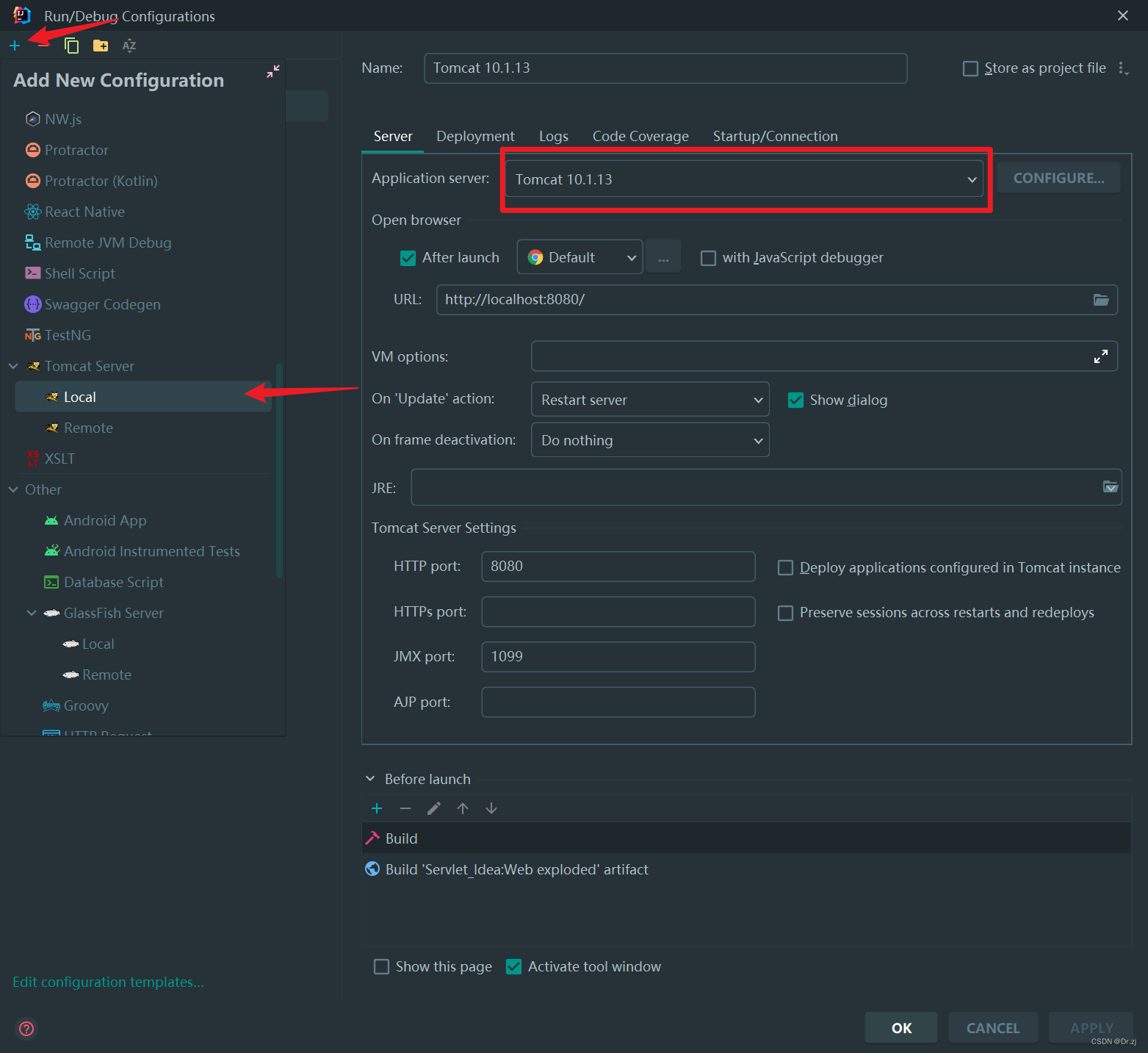Collapse the GlassFish Server tree node
The width and height of the screenshot is (1148, 1053).
click(32, 613)
